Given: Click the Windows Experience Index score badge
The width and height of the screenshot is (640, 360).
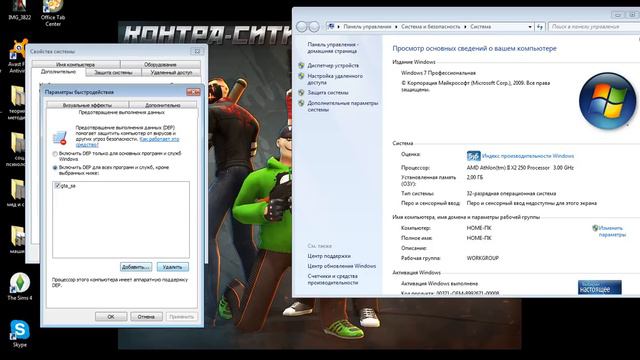Looking at the screenshot, I should (x=473, y=156).
